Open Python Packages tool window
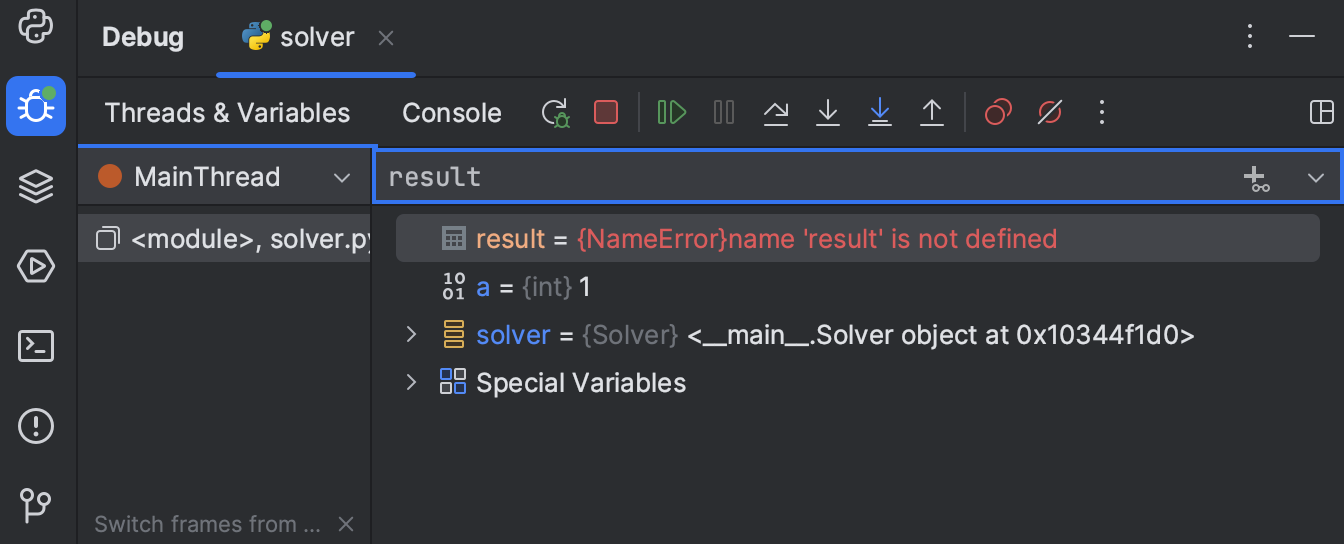 36,186
